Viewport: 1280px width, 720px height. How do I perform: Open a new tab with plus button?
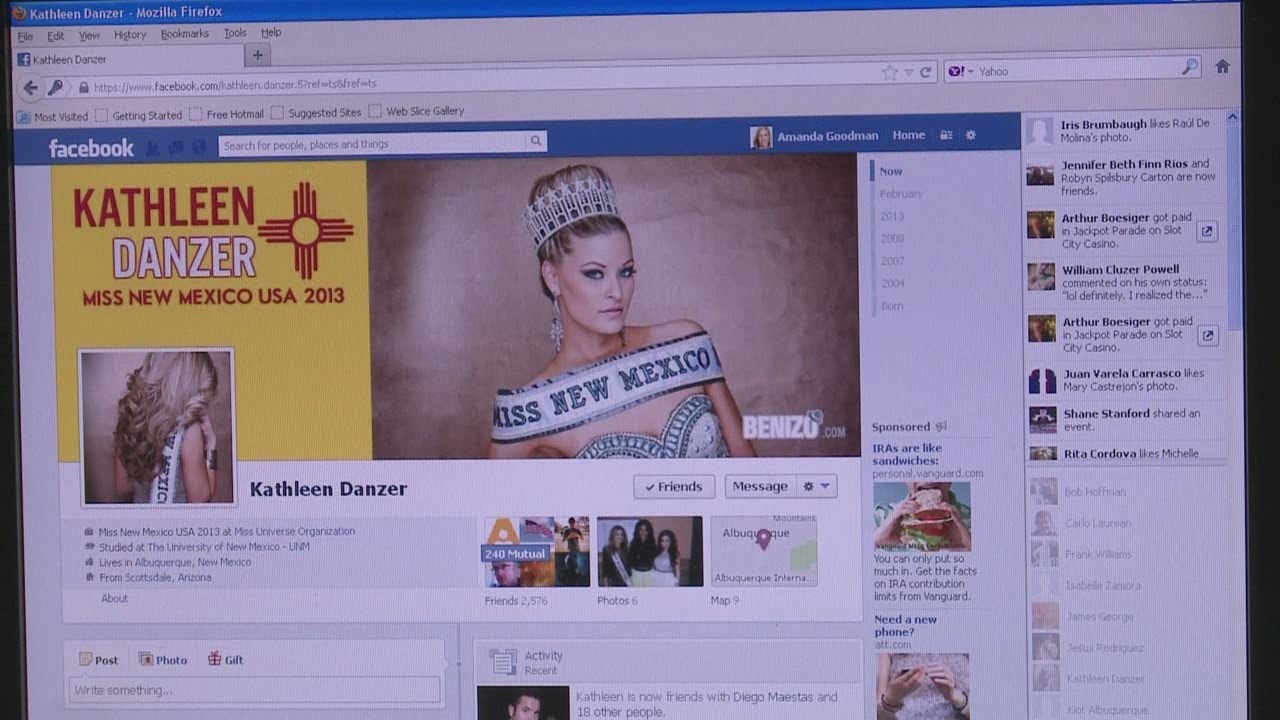(x=257, y=56)
